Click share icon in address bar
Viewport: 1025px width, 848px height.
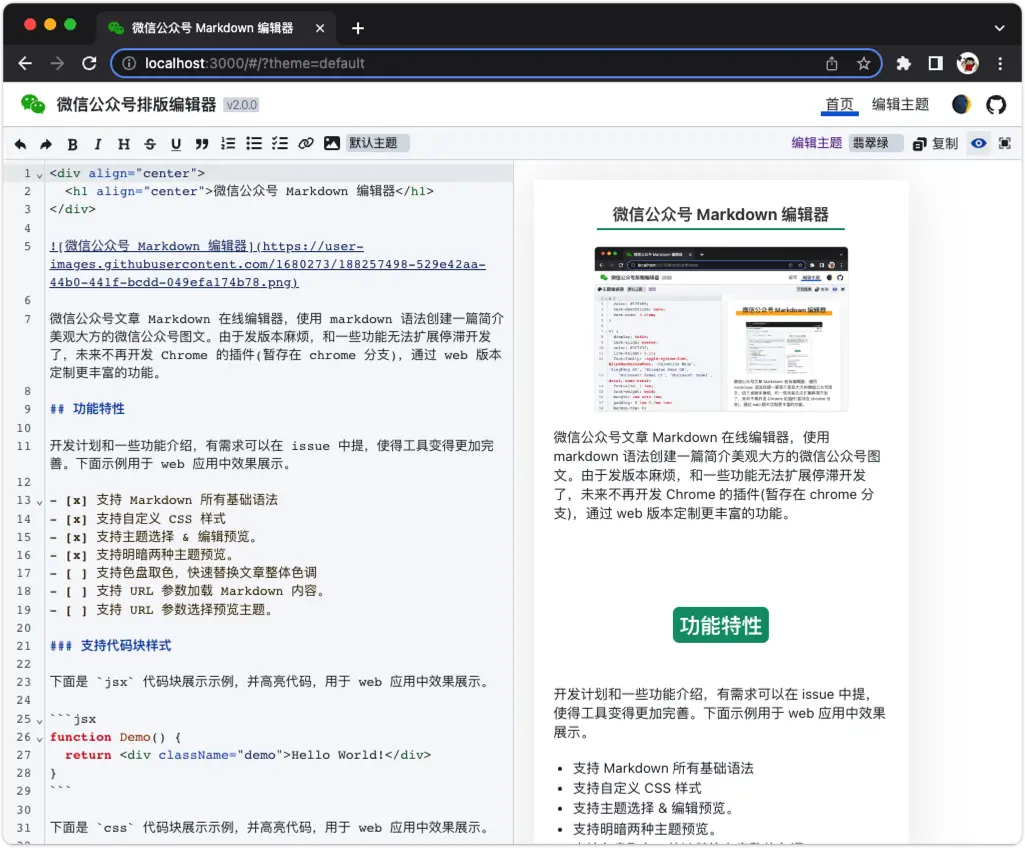[x=832, y=63]
